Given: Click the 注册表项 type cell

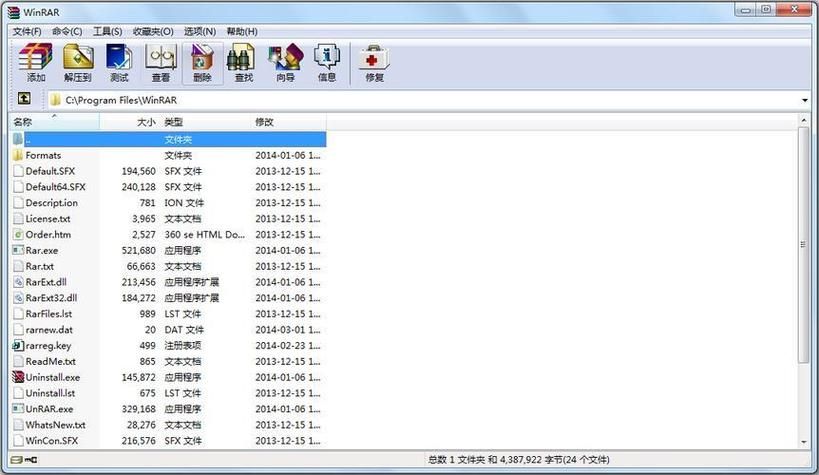Looking at the screenshot, I should pyautogui.click(x=182, y=345).
